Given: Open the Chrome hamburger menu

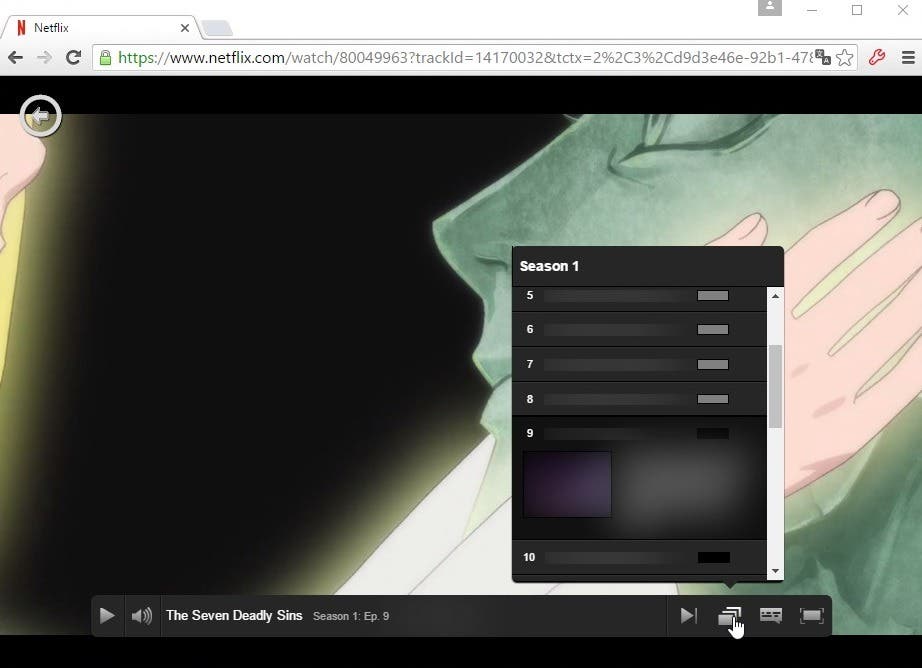Looking at the screenshot, I should [908, 58].
